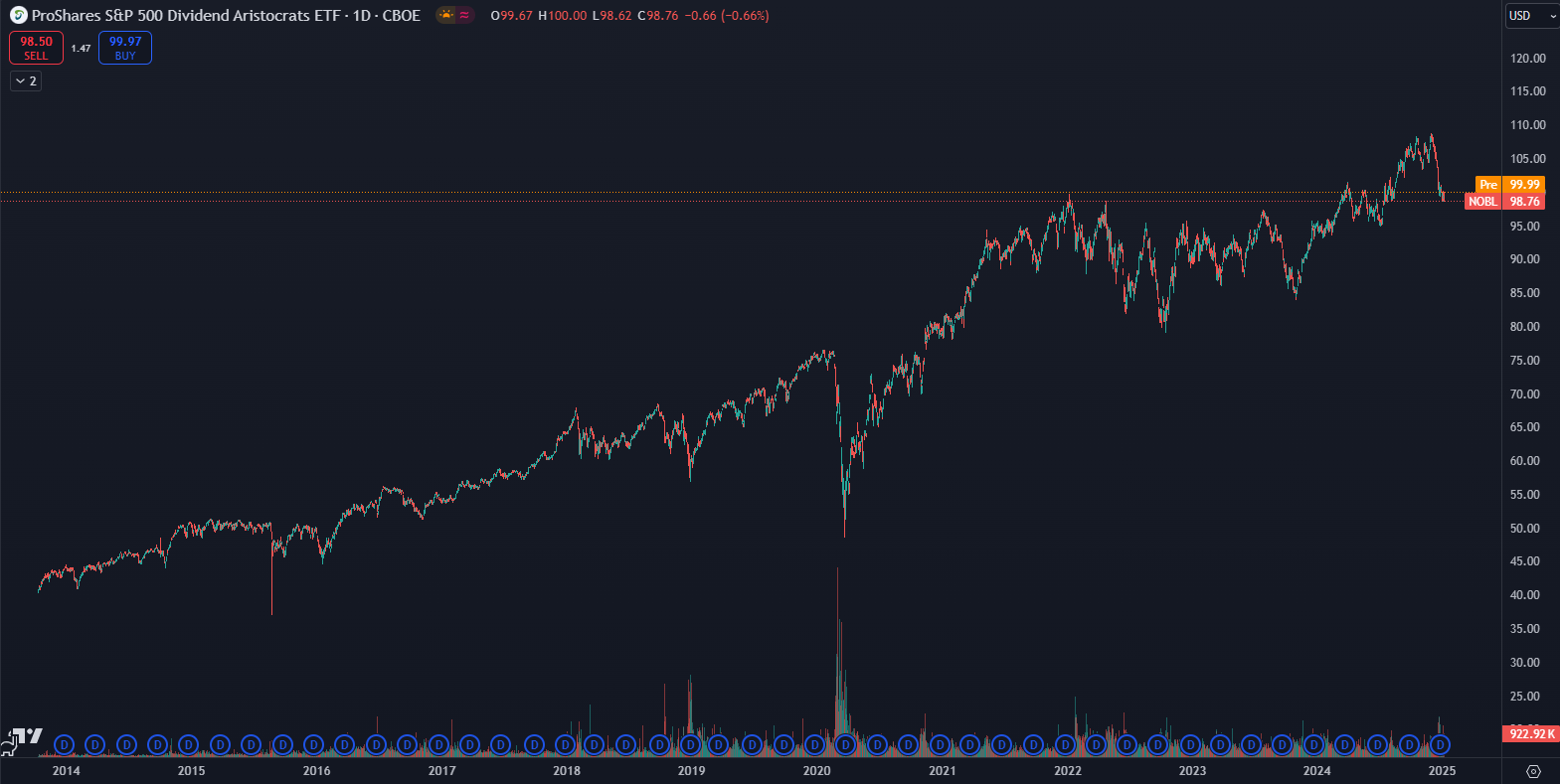Click the 2025 time axis label
The width and height of the screenshot is (1560, 784).
pos(1442,771)
